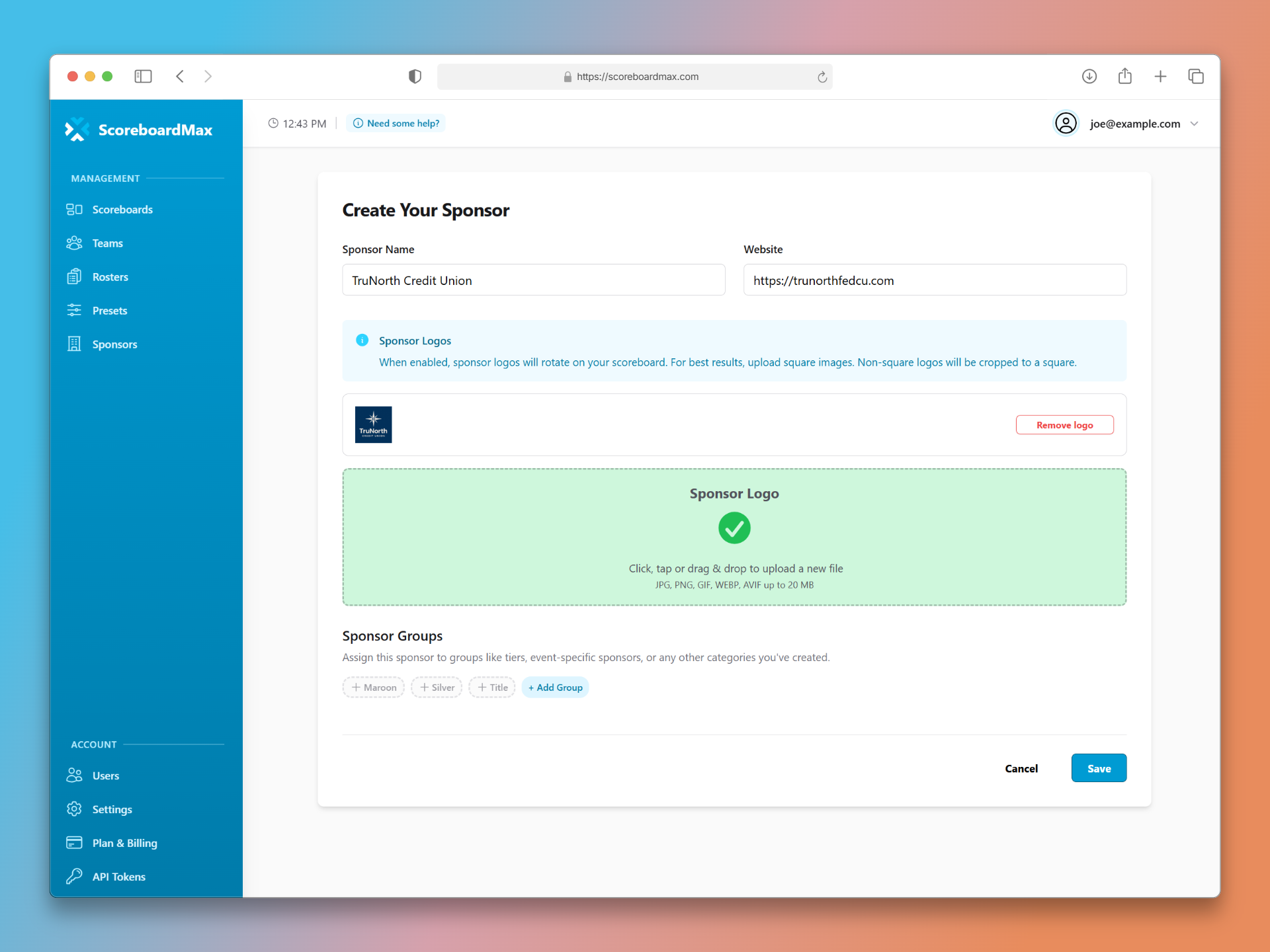Image resolution: width=1270 pixels, height=952 pixels.
Task: Toggle the browser sidebar panel icon
Action: point(143,77)
